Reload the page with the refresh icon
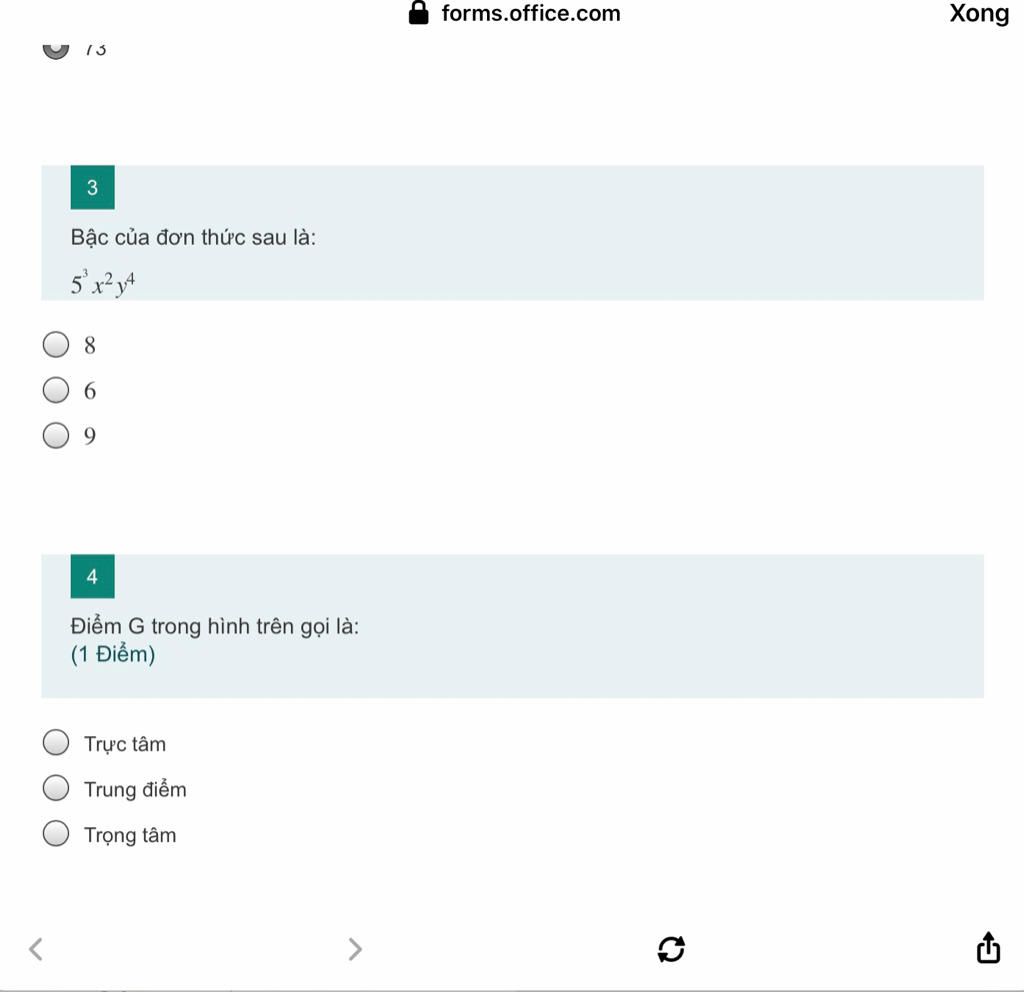Screen dimensions: 1024x992 point(671,948)
